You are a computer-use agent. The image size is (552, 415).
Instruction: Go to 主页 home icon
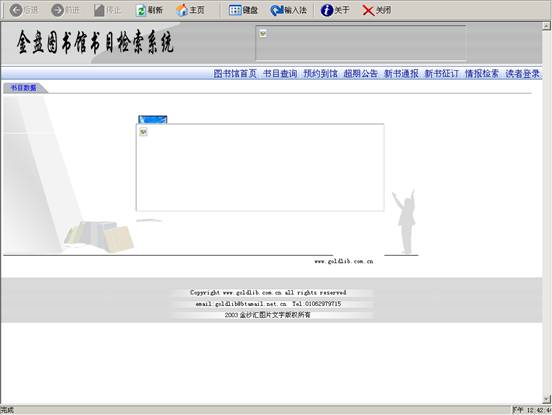click(182, 11)
